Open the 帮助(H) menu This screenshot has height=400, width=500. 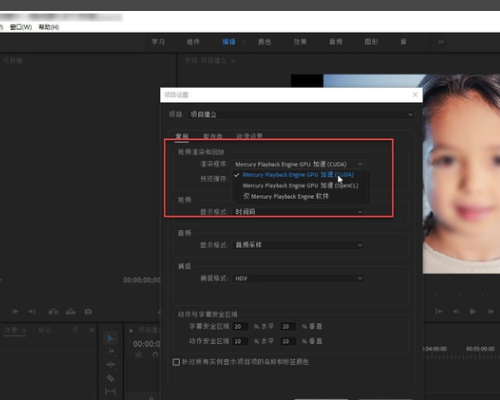(x=49, y=27)
